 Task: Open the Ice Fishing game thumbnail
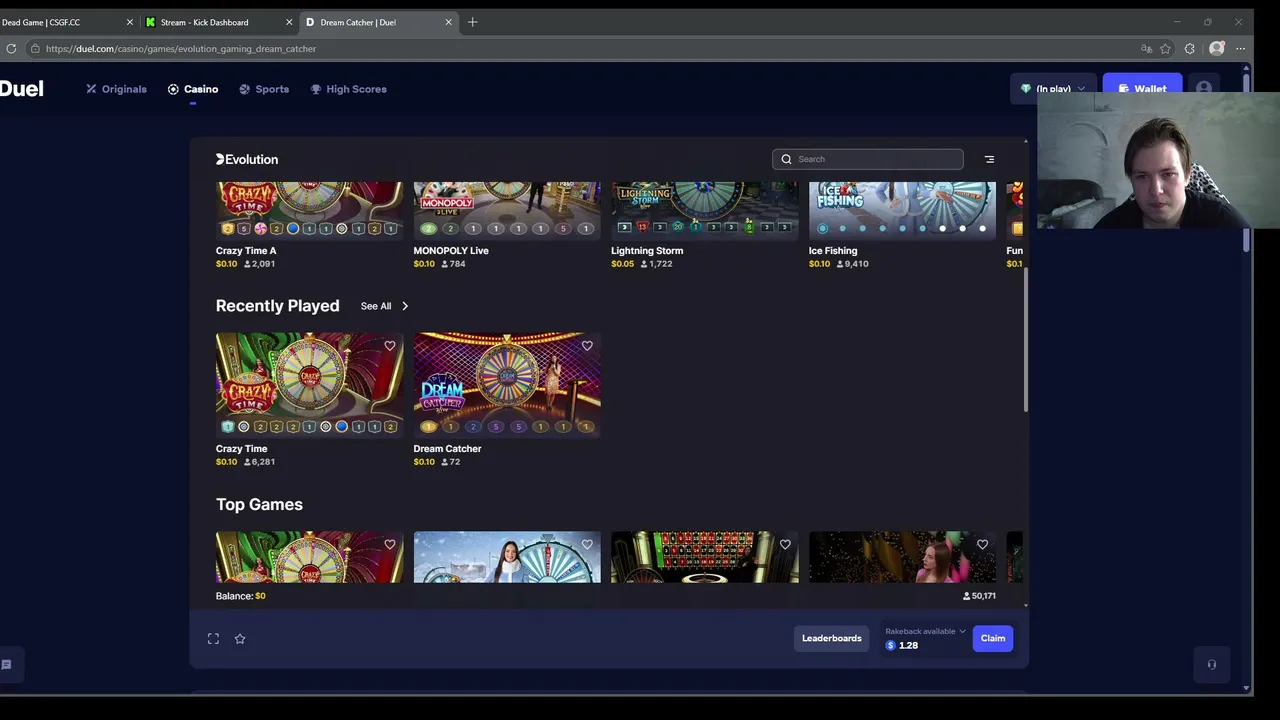tap(902, 210)
